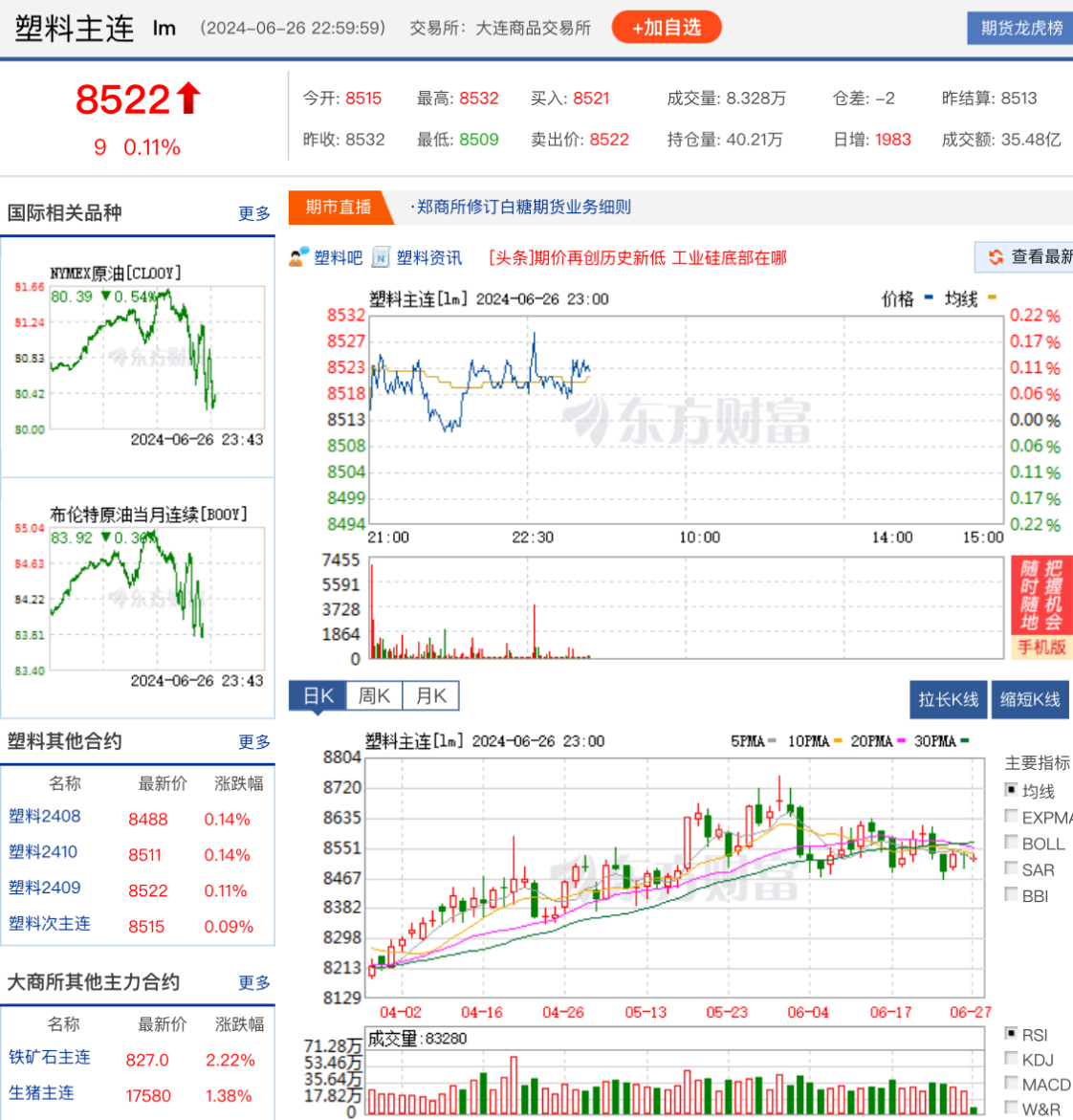Enable the KDJ indicator checkbox
Image resolution: width=1073 pixels, height=1120 pixels.
tap(1012, 1058)
